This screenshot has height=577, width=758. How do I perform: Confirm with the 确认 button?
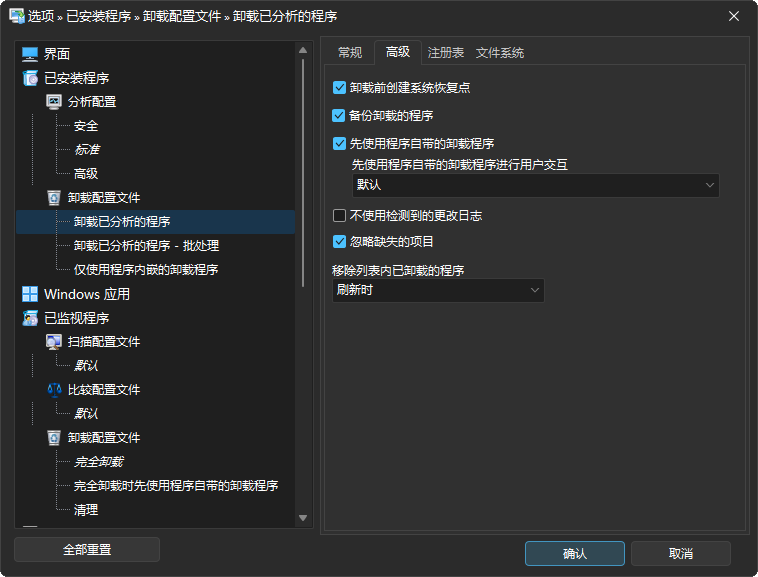coord(575,553)
